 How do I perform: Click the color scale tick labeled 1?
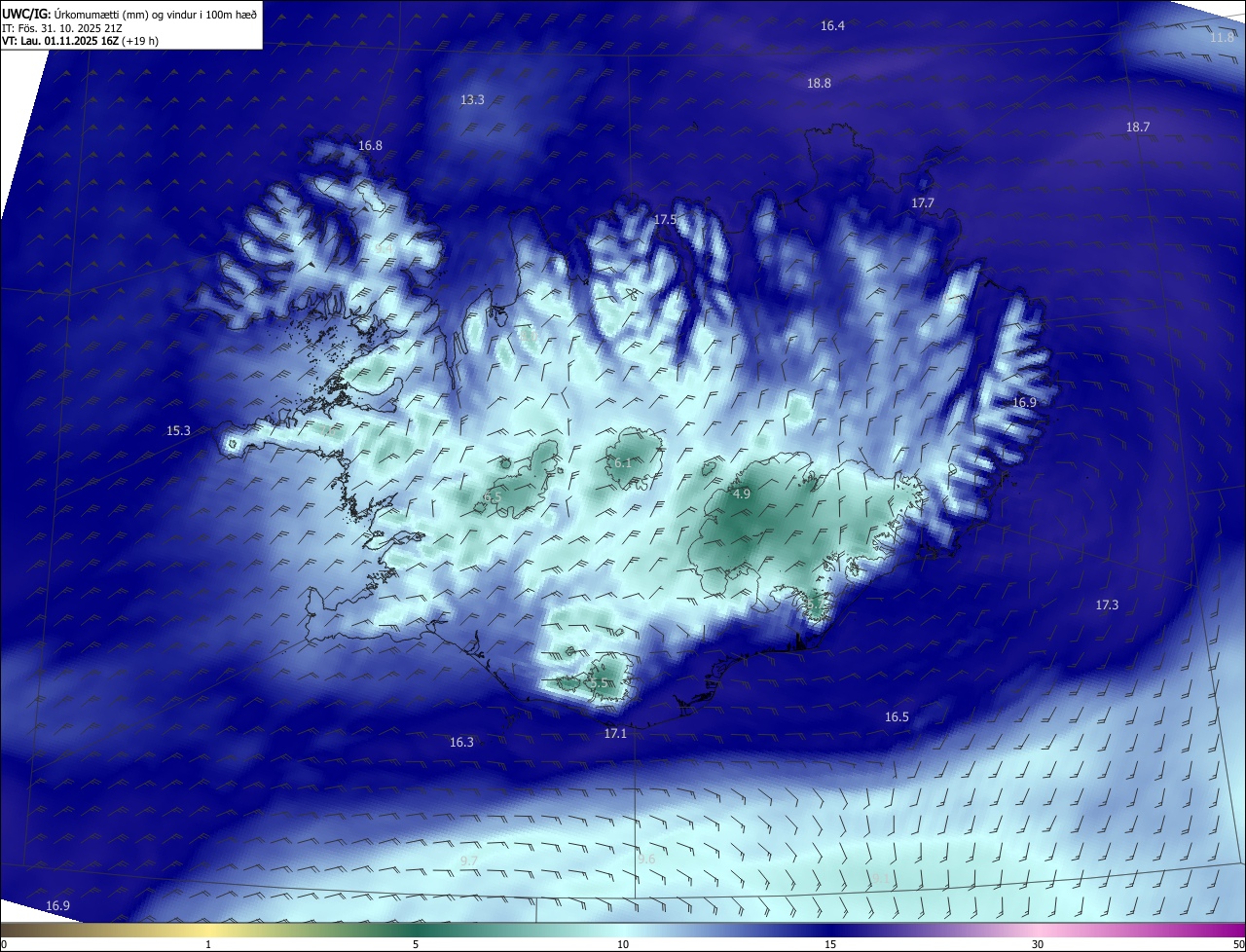(208, 945)
